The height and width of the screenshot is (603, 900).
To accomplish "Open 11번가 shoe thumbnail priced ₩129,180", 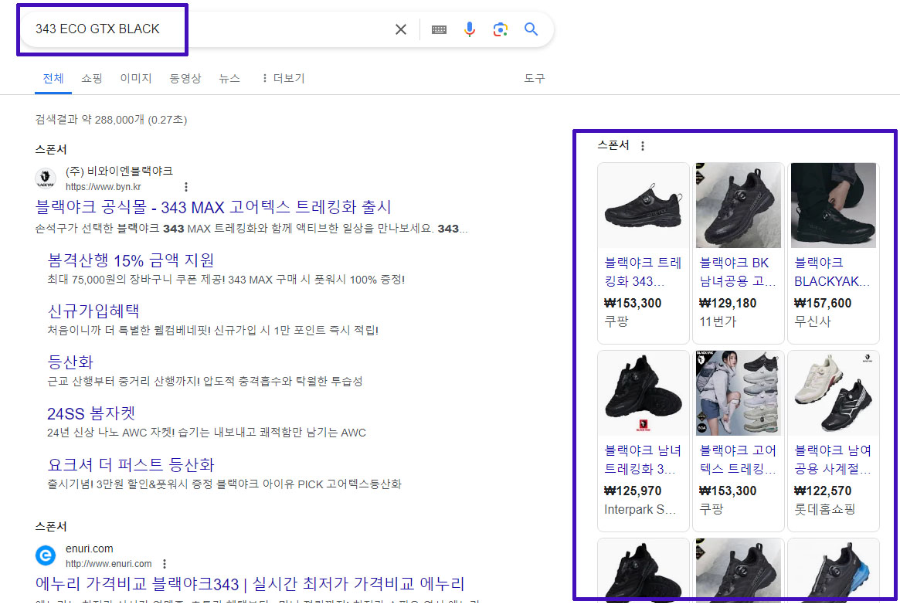I will (x=738, y=205).
